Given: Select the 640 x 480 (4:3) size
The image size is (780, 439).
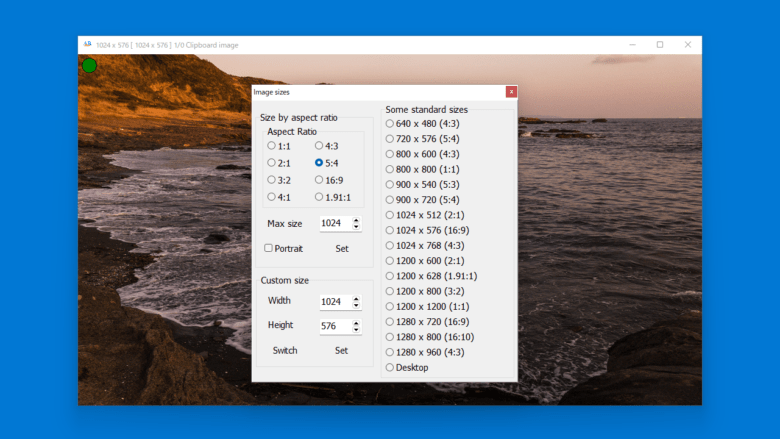Looking at the screenshot, I should pyautogui.click(x=422, y=124).
